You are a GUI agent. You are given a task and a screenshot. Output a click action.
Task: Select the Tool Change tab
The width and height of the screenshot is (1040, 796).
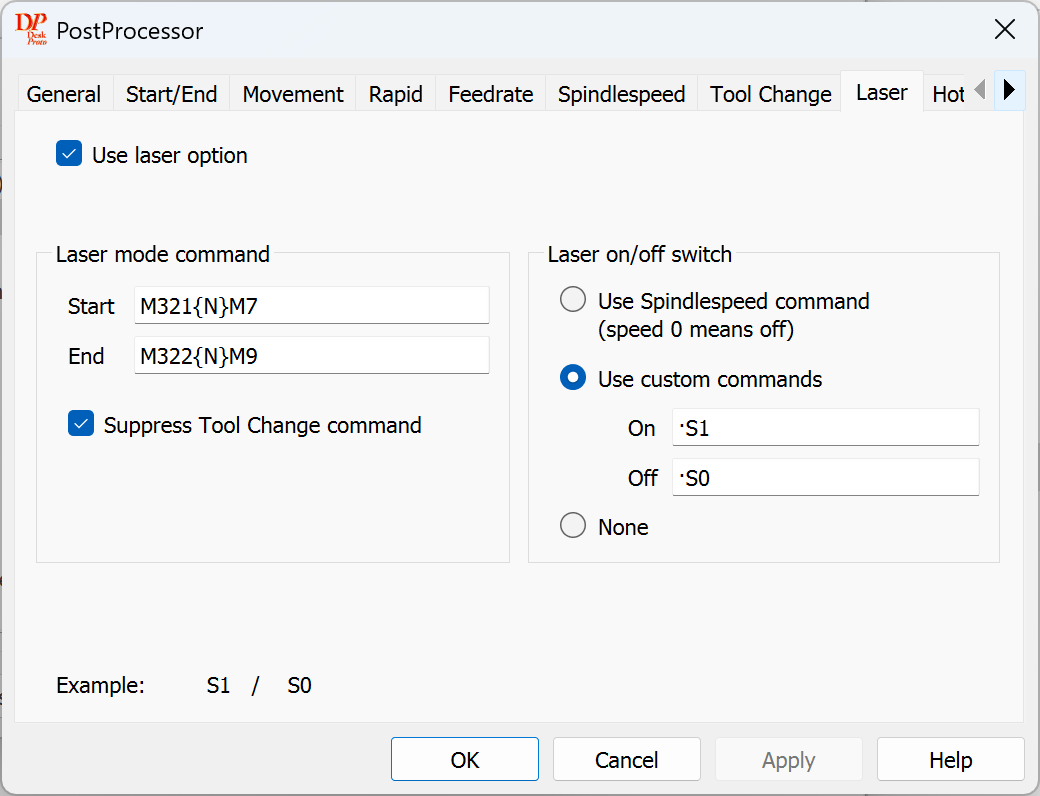tap(770, 94)
